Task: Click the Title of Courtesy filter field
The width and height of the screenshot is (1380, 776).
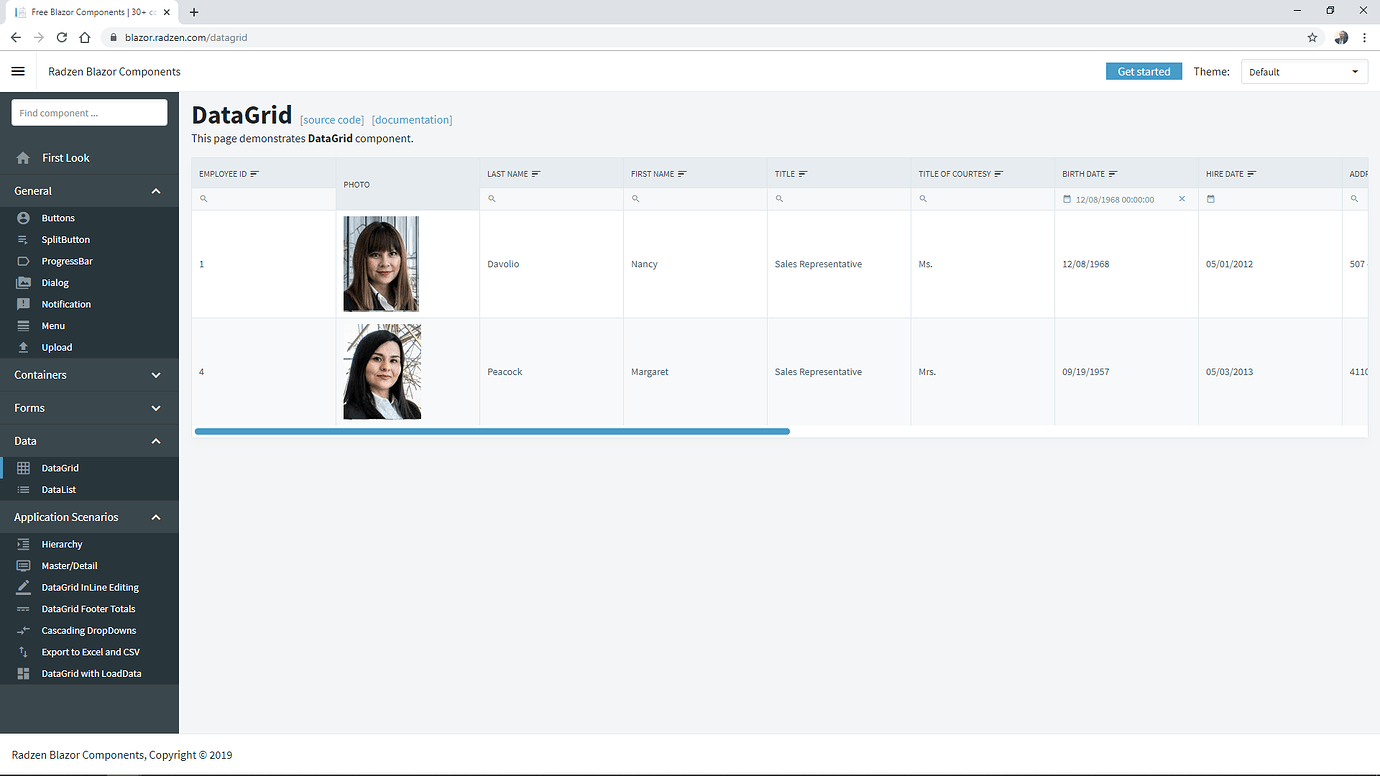Action: 983,199
